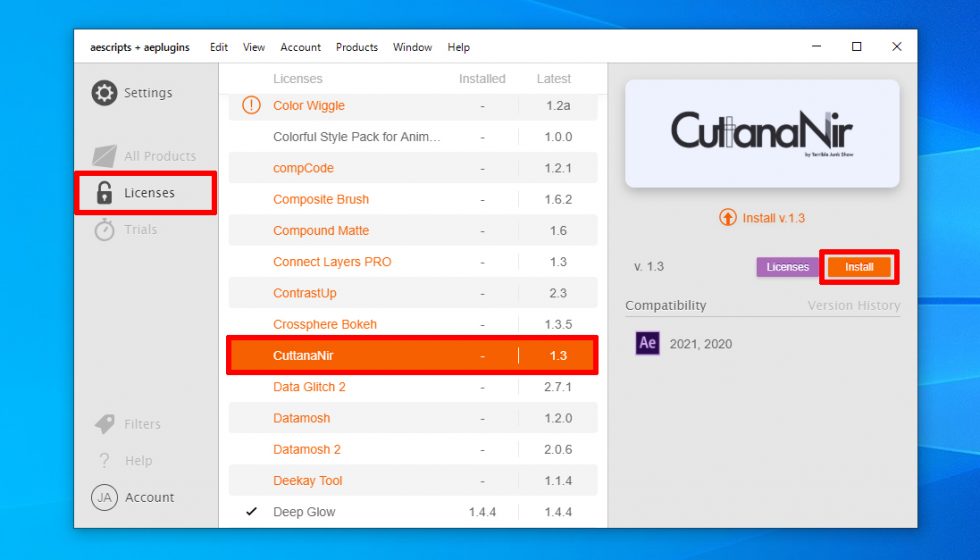Screen dimensions: 980x560
Task: Open the View menu
Action: pos(254,47)
